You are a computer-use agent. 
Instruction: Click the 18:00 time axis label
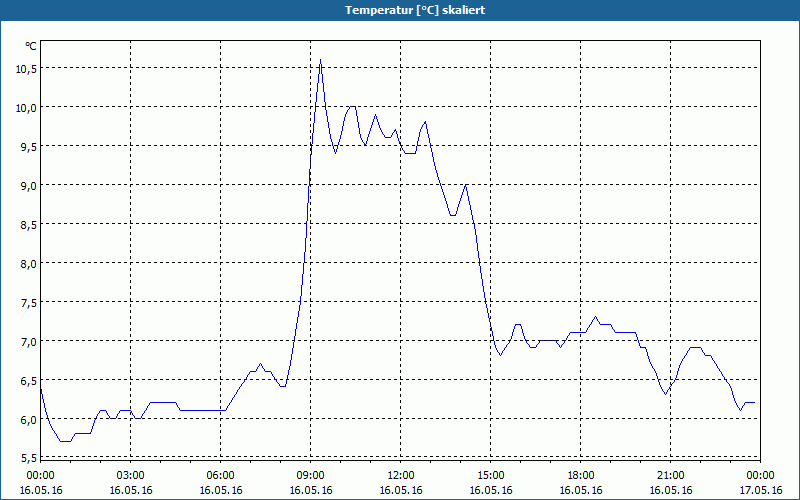[x=581, y=476]
